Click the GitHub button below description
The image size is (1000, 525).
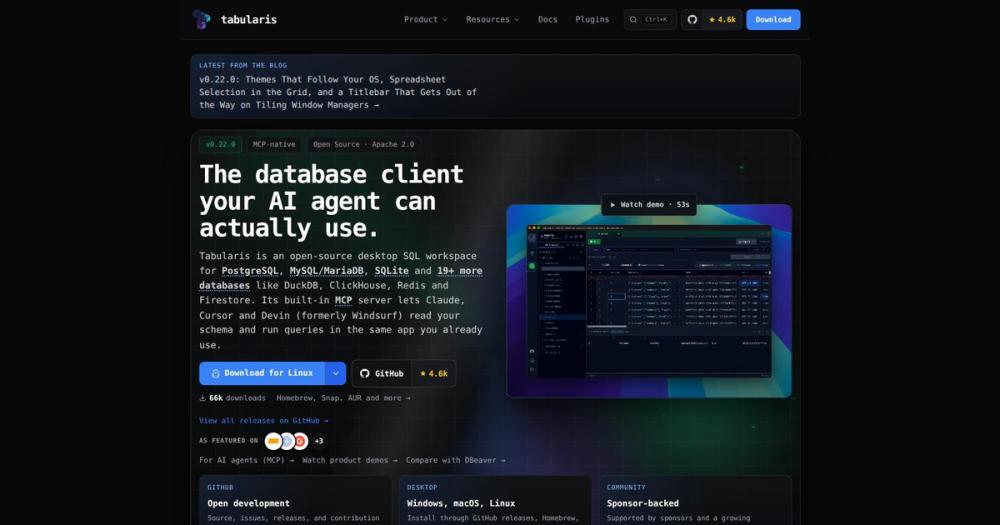point(381,373)
